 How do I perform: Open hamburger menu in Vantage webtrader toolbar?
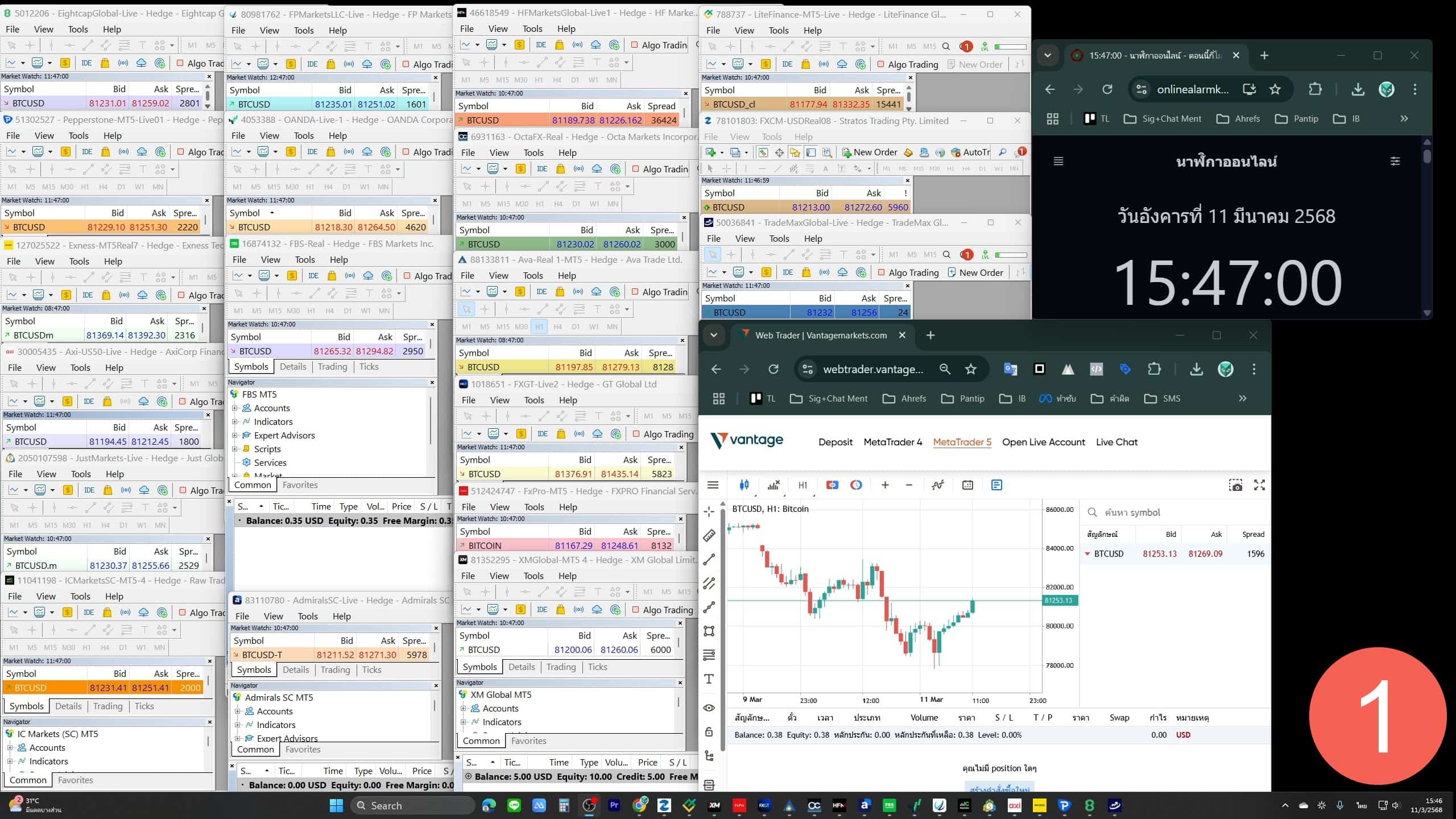point(713,485)
